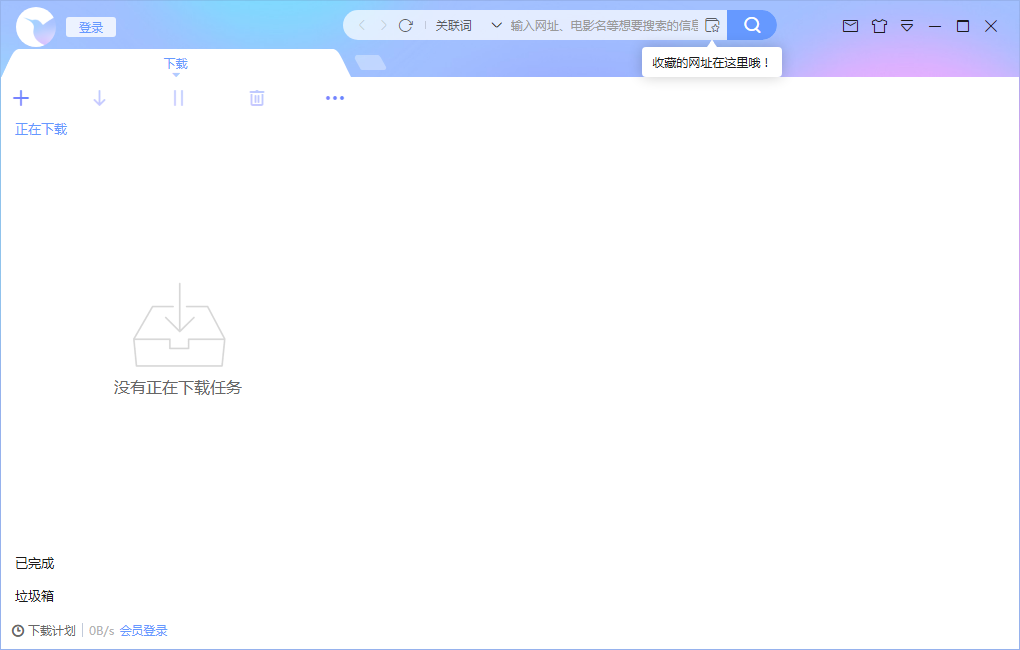1020x650 pixels.
Task: Select 已完成 category
Action: (34, 563)
